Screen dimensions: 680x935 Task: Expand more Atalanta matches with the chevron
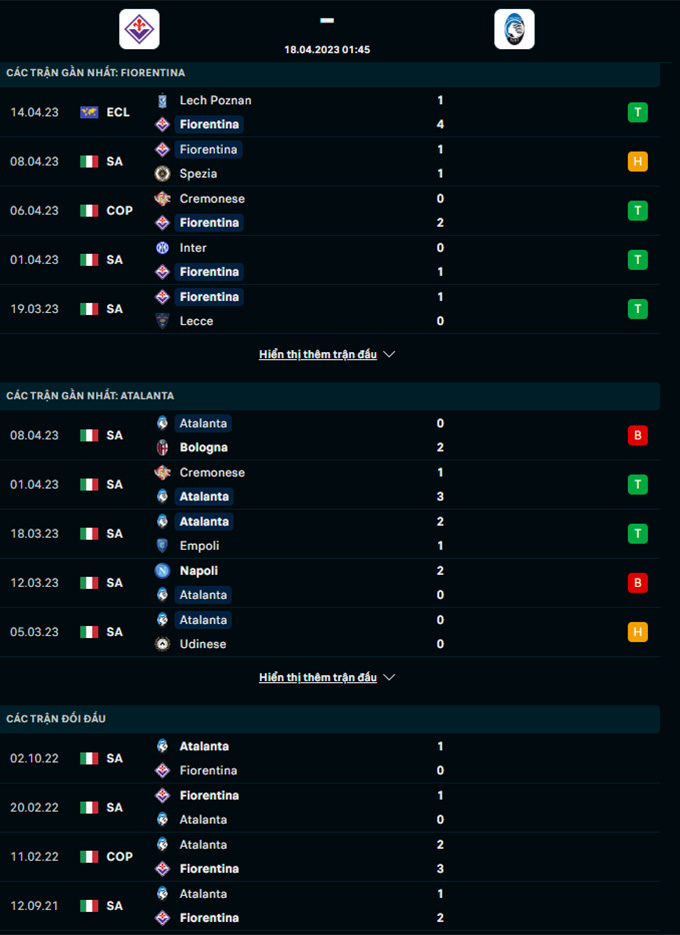point(389,677)
